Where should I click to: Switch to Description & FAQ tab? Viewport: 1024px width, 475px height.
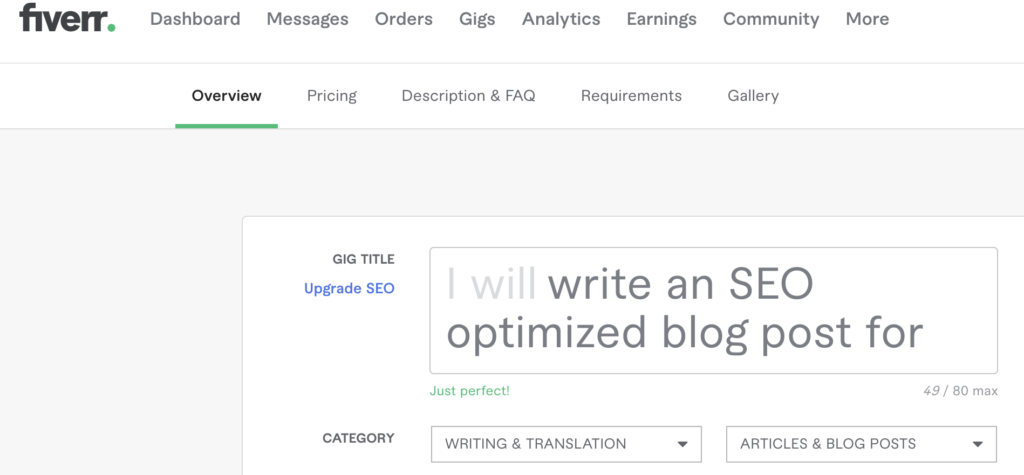click(468, 96)
